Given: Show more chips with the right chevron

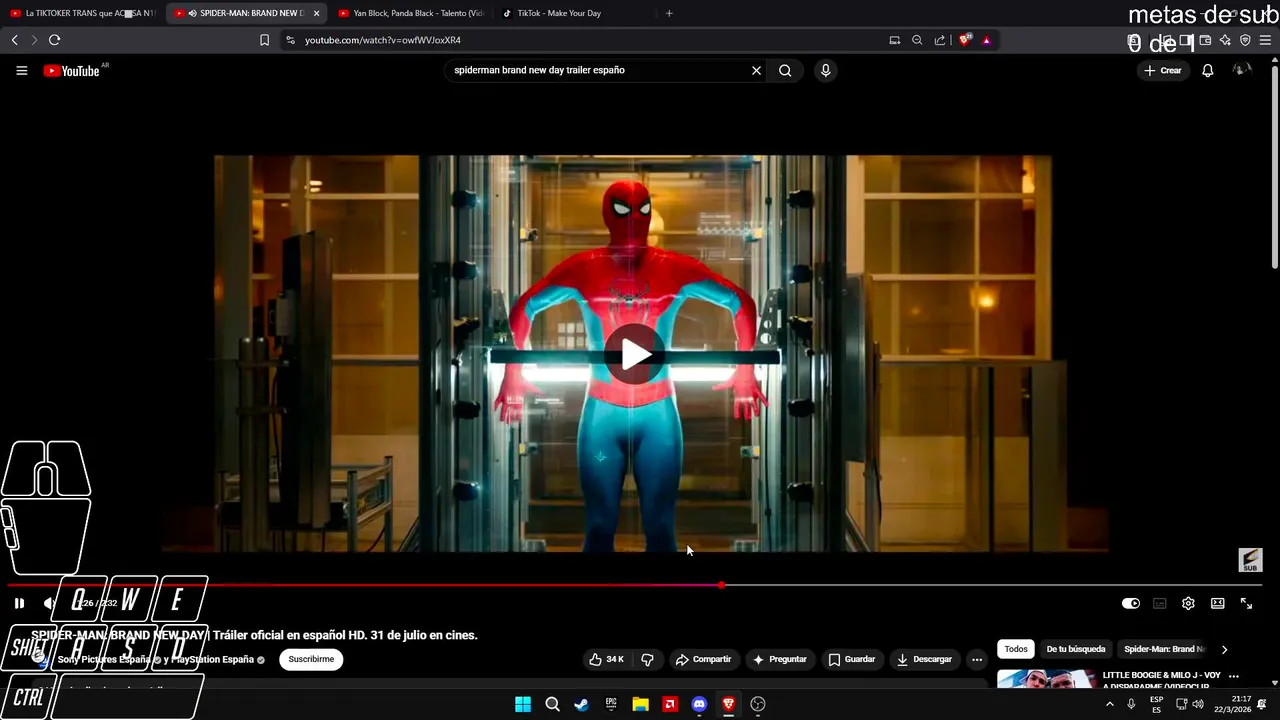Looking at the screenshot, I should click(1224, 649).
